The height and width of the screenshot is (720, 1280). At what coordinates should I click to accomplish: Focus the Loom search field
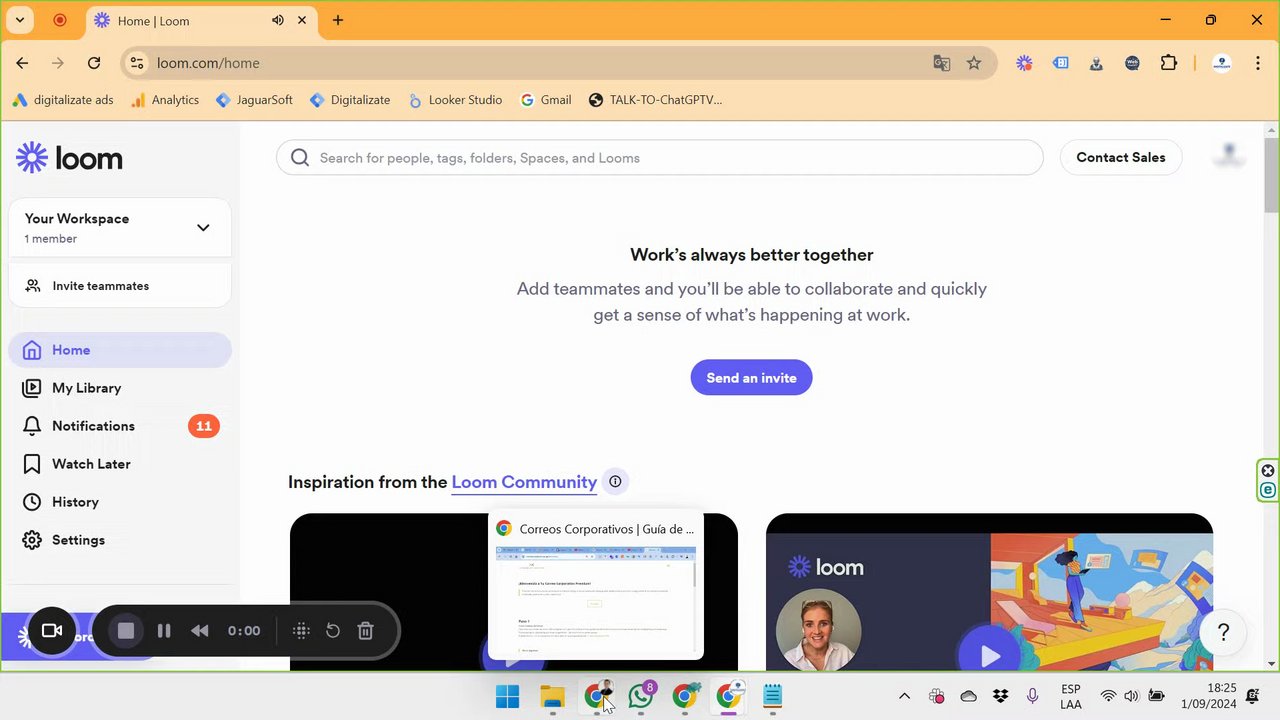(660, 158)
